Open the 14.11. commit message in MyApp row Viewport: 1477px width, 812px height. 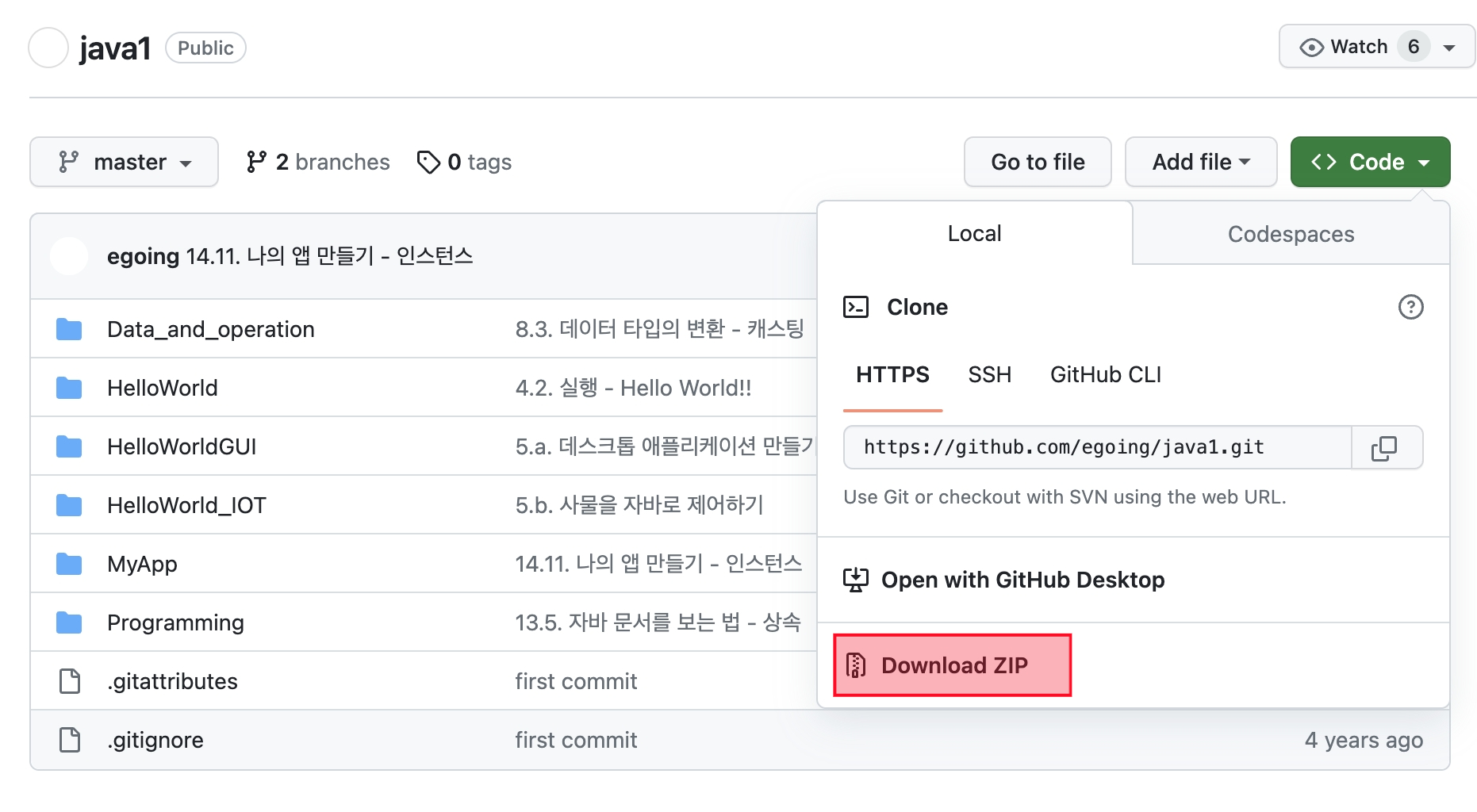[x=658, y=564]
